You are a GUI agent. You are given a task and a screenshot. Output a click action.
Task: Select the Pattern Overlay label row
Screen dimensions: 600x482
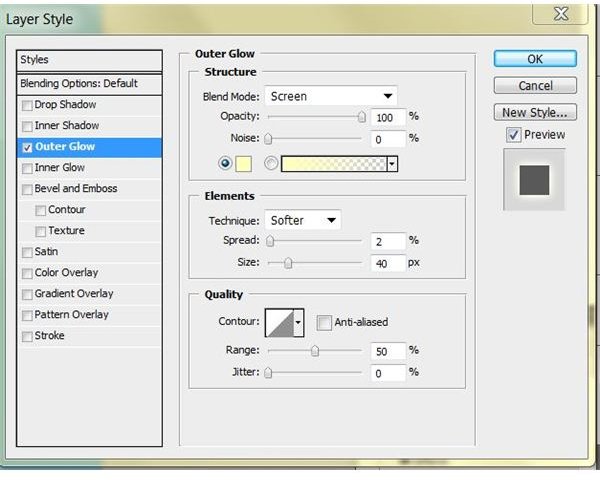[x=89, y=315]
